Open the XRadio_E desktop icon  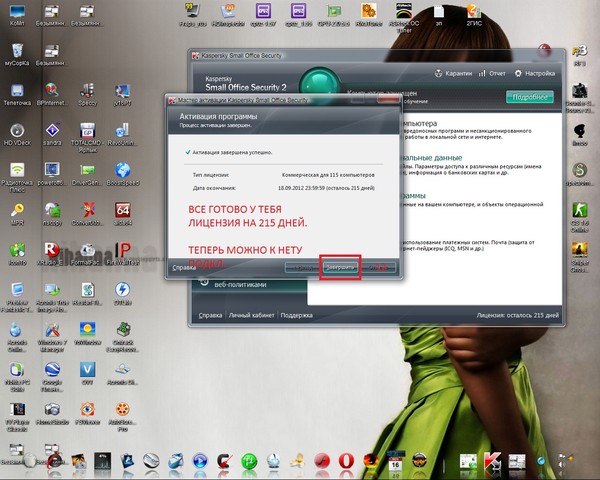coord(52,254)
